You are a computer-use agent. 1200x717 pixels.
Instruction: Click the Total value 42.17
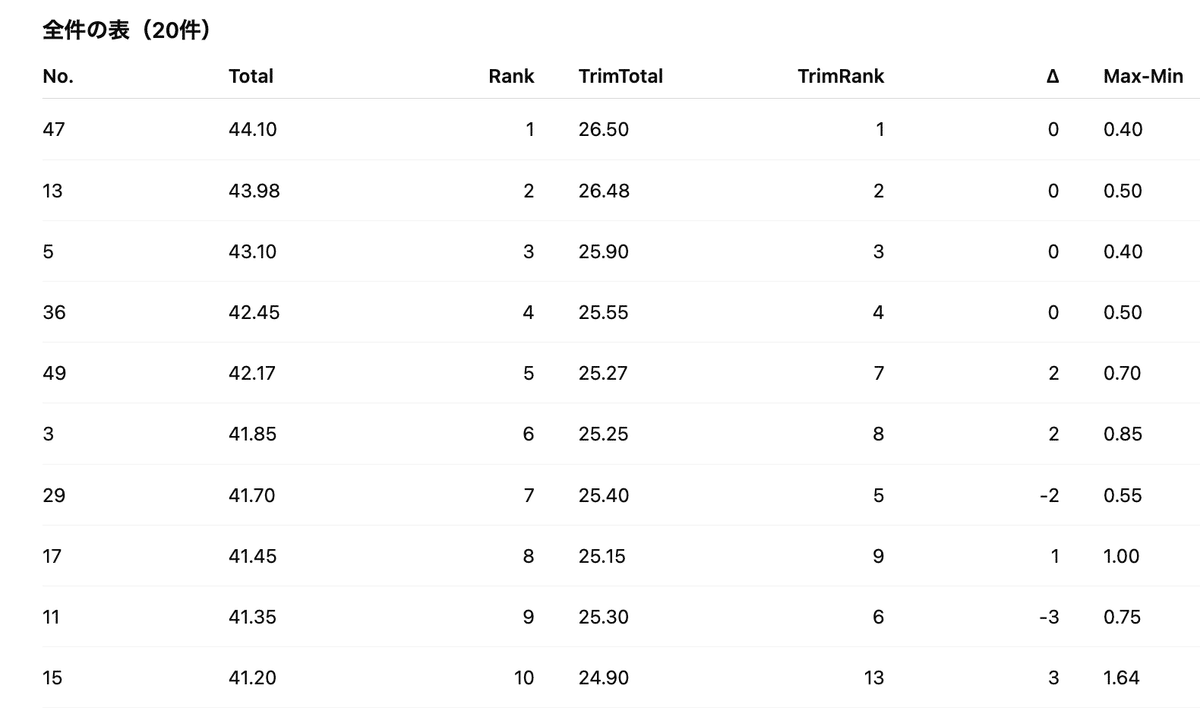click(252, 374)
